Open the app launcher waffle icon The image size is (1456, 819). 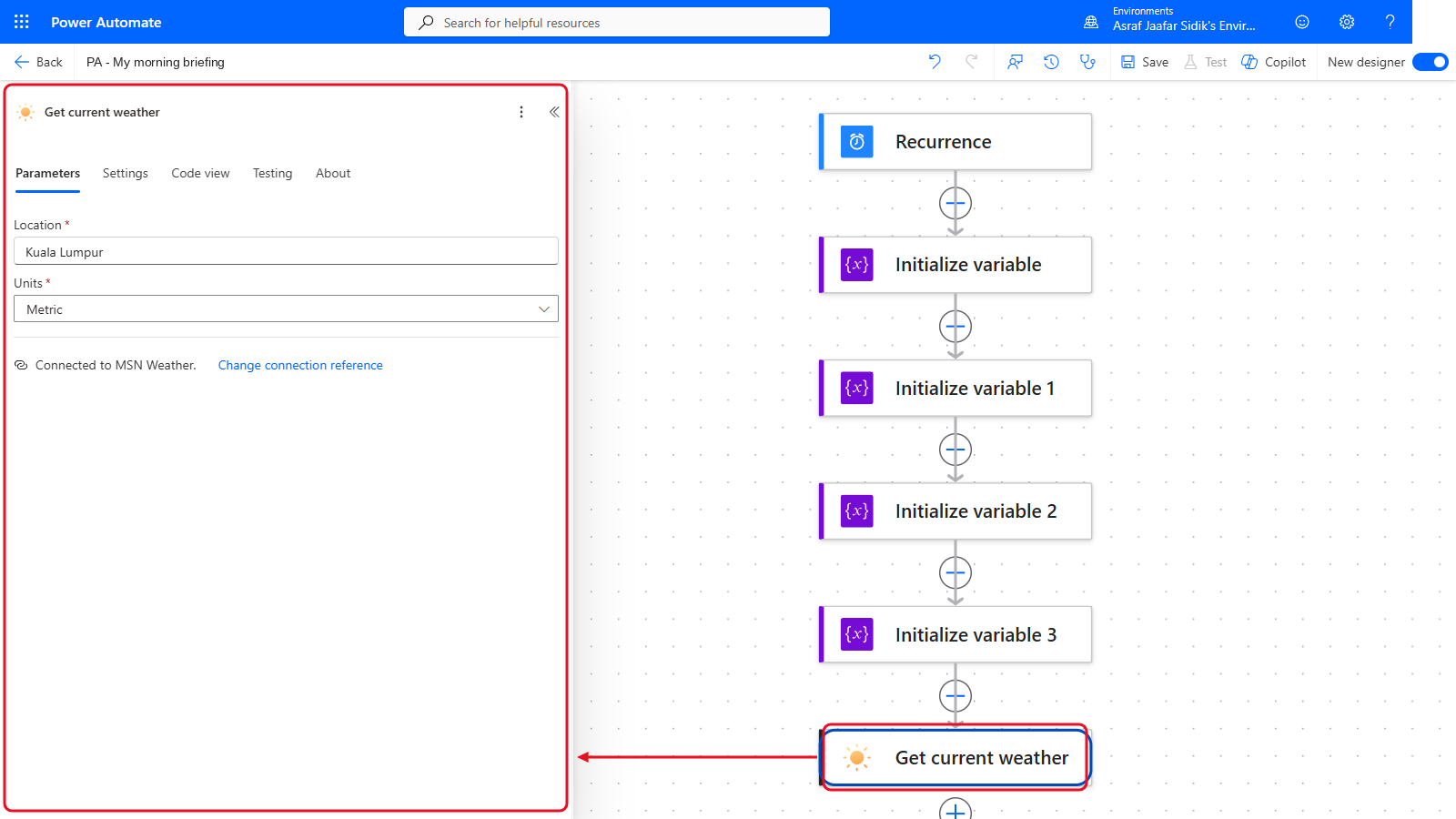22,22
